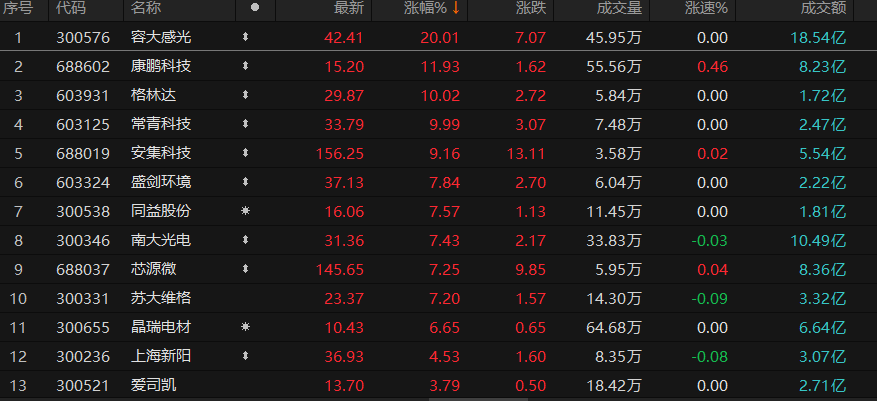Click the asterisk icon beside 同益股份

(x=245, y=212)
